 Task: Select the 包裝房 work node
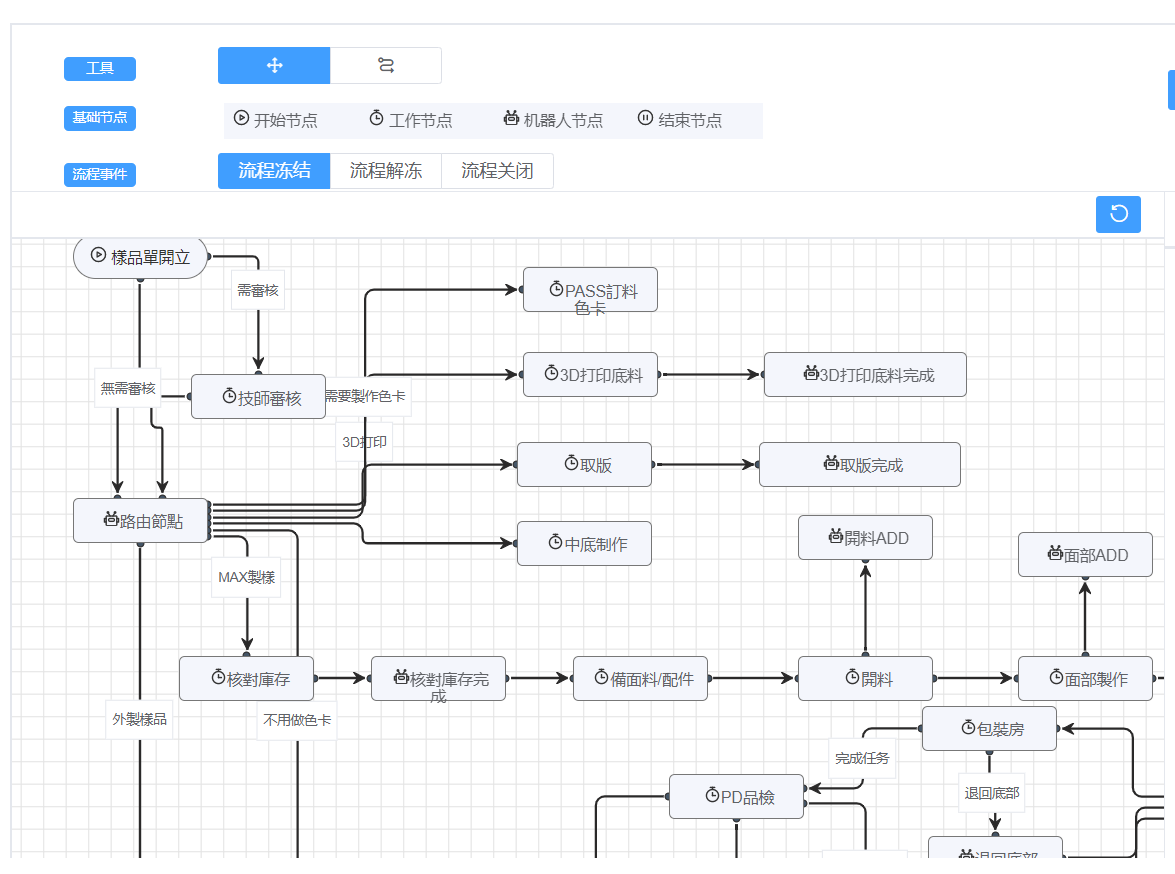tap(989, 729)
